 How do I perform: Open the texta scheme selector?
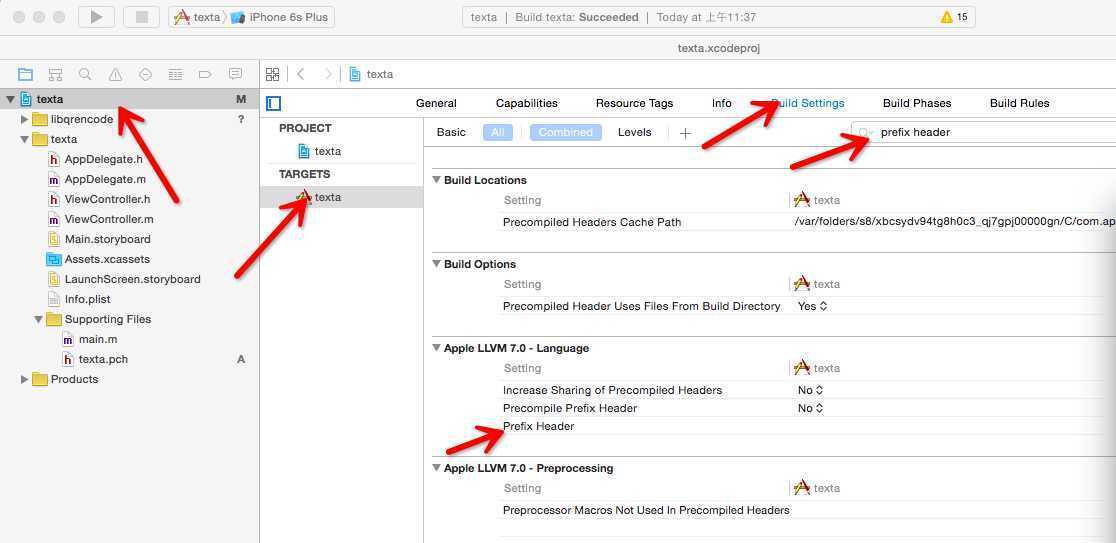[197, 17]
